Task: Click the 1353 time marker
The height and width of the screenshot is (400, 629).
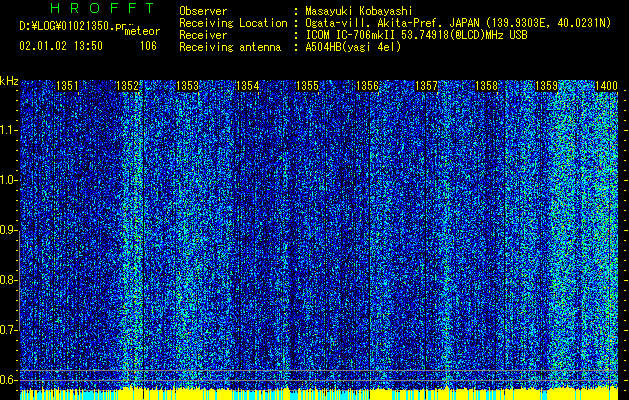Action: [x=187, y=86]
